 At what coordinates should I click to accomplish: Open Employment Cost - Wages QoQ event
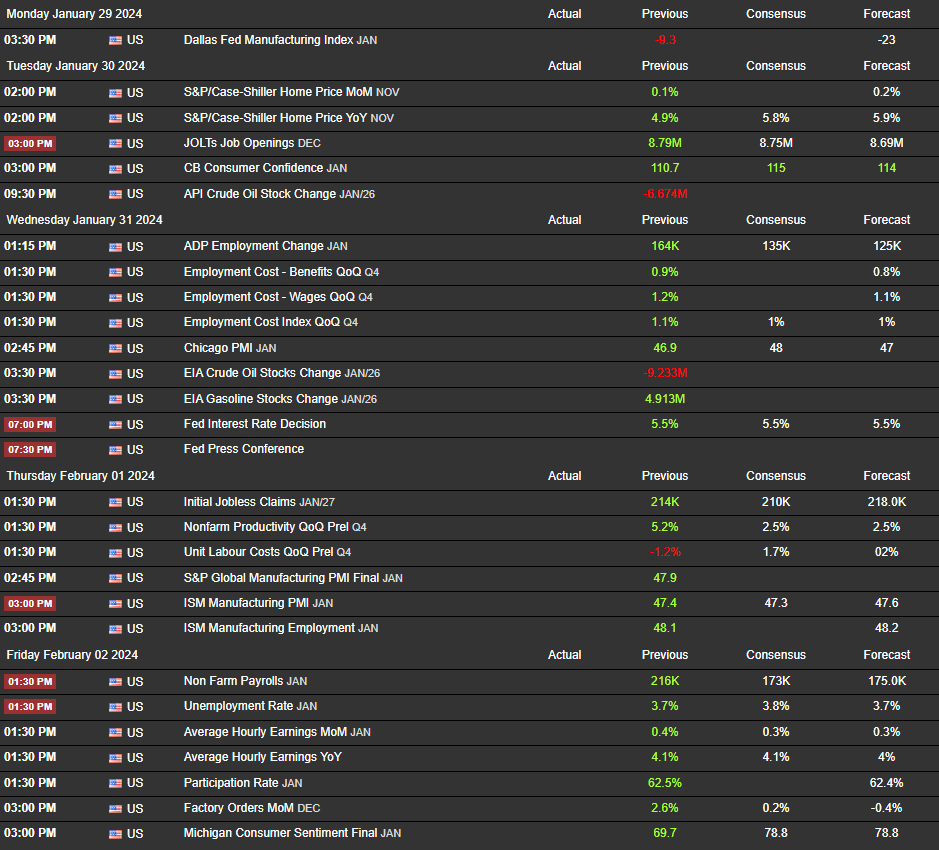click(x=278, y=297)
